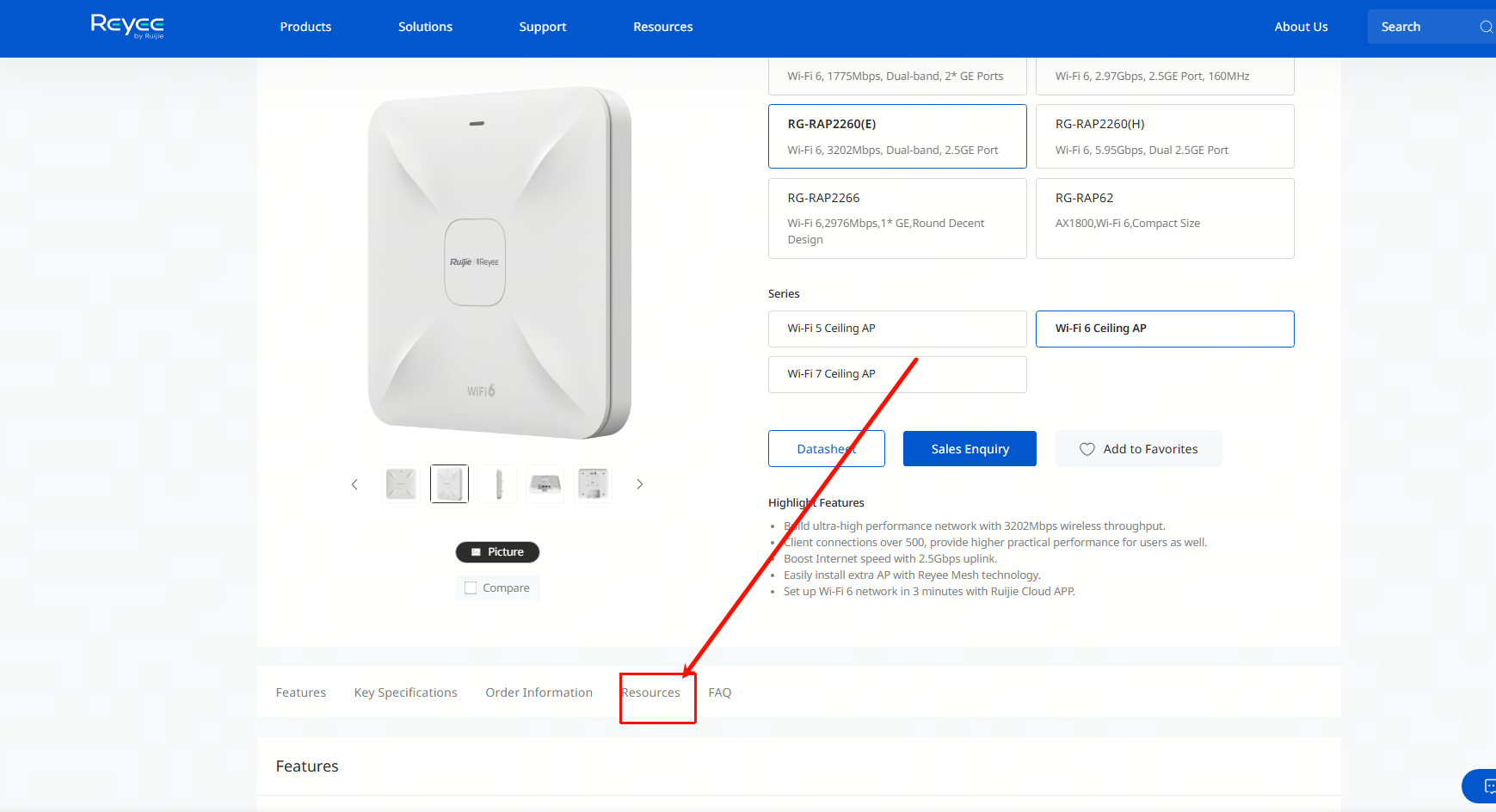
Task: Show next product thumbnails with right arrow
Action: 639,484
